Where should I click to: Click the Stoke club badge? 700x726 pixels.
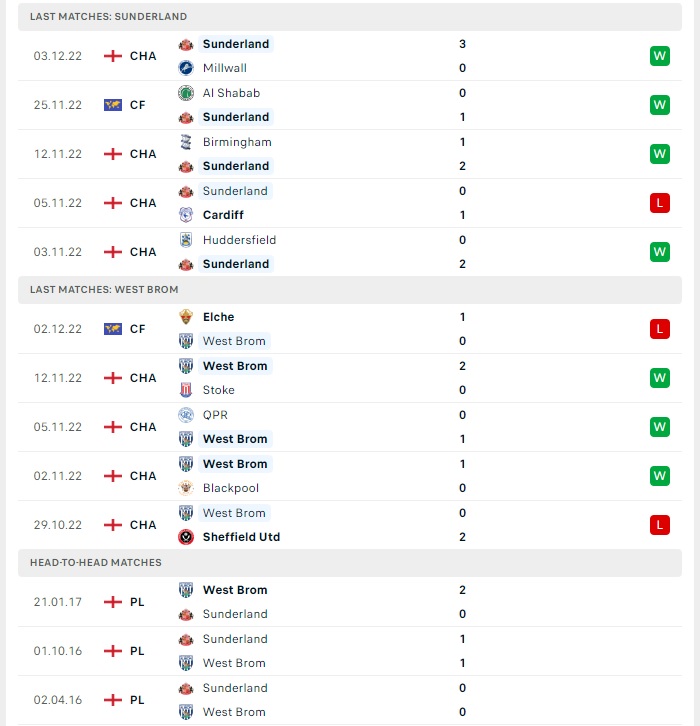(186, 390)
